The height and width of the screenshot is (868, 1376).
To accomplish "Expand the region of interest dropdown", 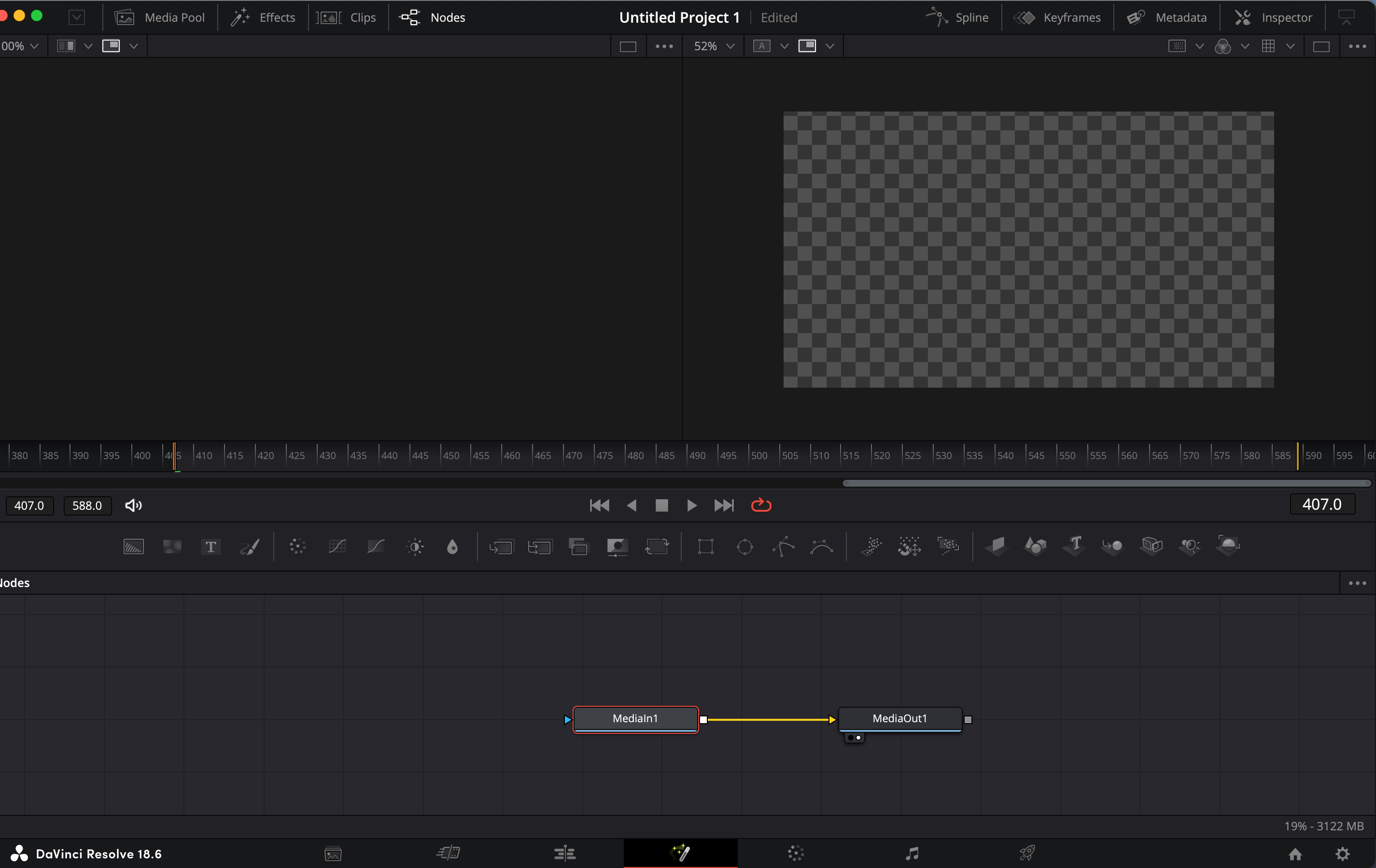I will (x=1199, y=46).
